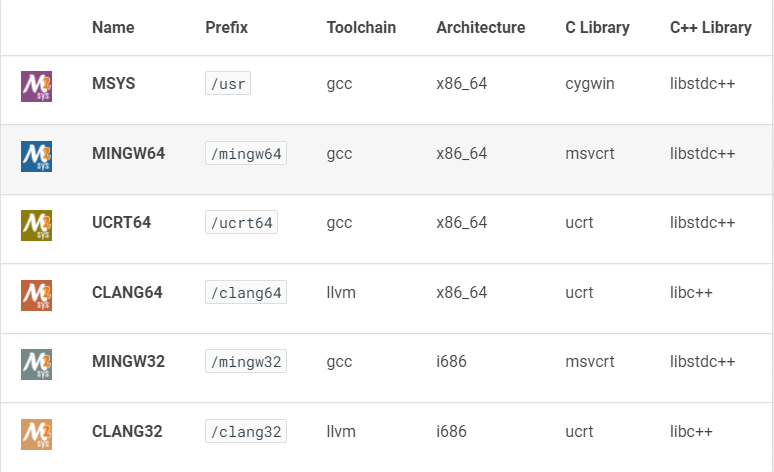Click the CLANG32 name text
The image size is (774, 472).
(127, 432)
